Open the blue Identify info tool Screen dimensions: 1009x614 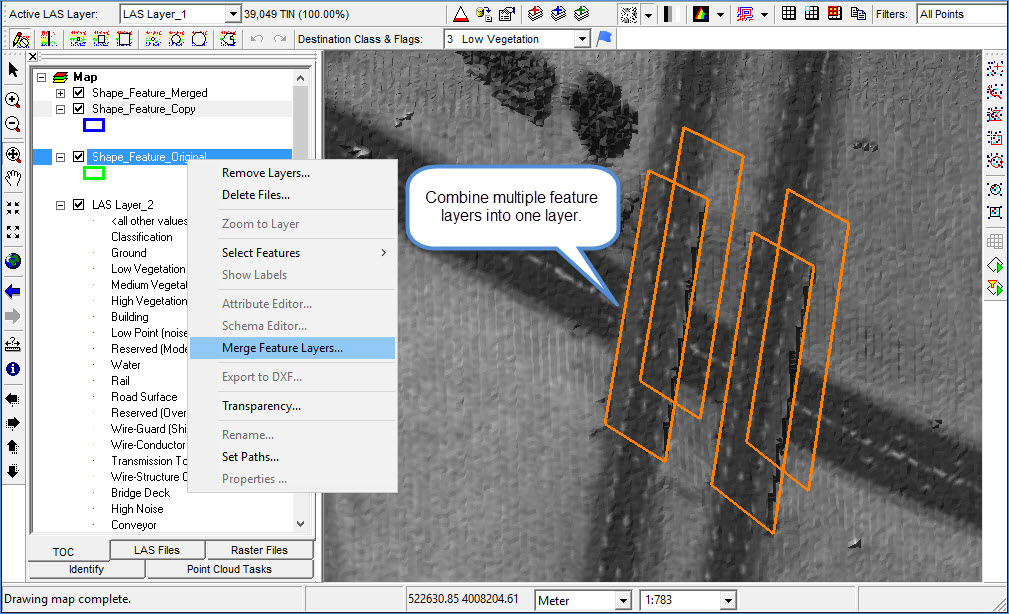13,369
